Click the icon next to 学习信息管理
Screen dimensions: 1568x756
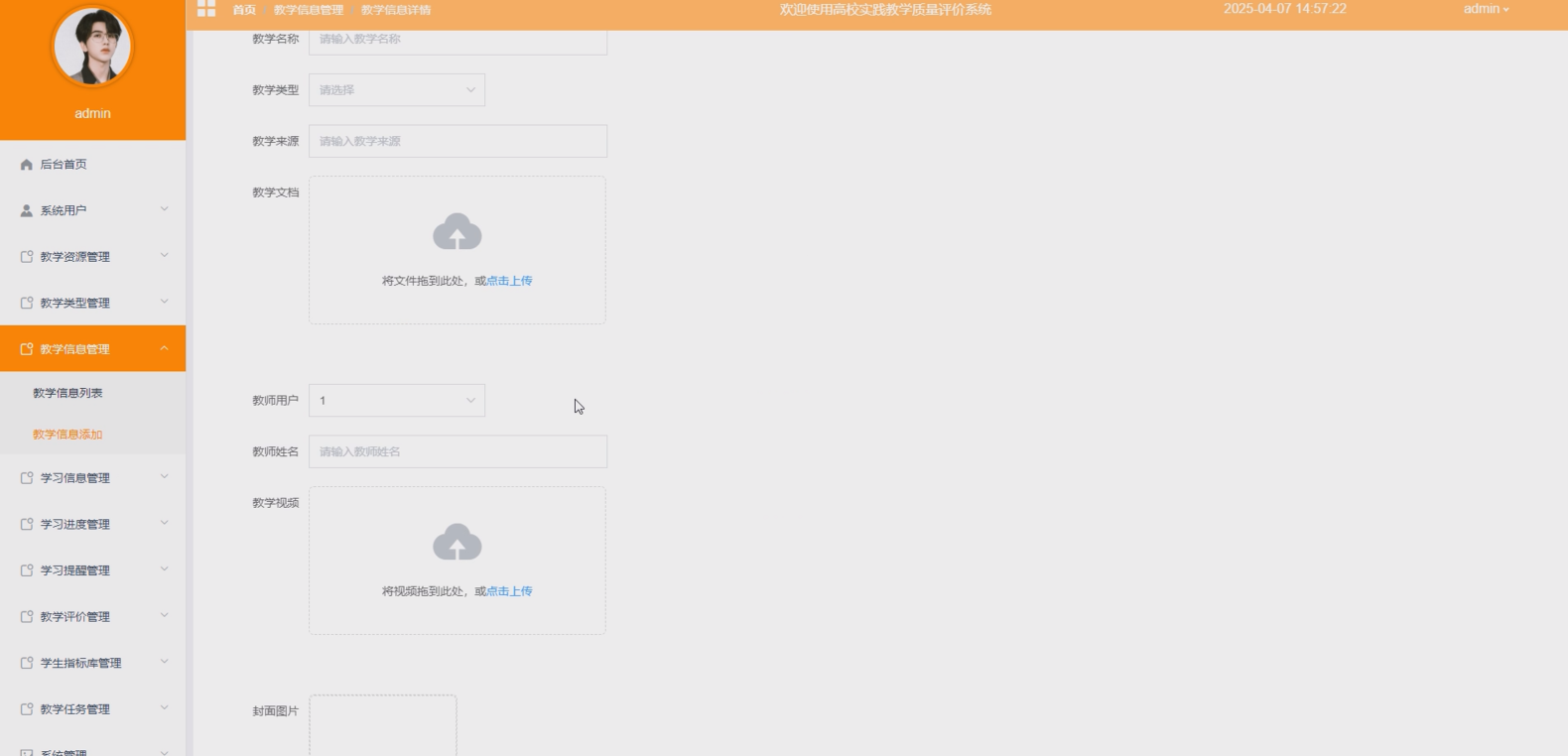click(x=27, y=478)
